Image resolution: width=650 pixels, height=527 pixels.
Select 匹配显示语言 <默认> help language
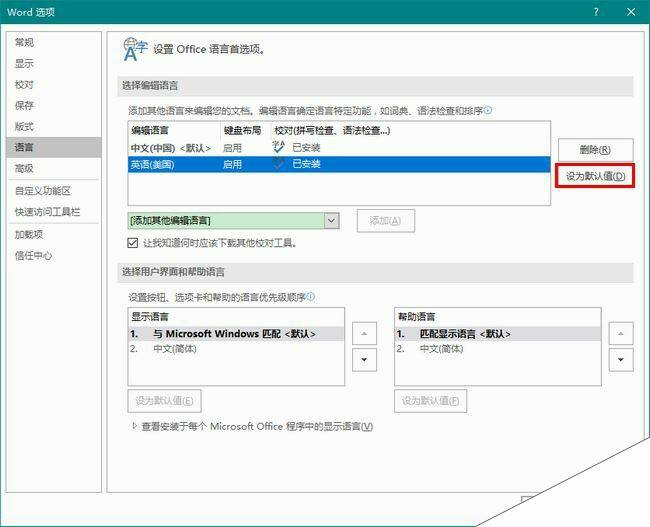497,334
